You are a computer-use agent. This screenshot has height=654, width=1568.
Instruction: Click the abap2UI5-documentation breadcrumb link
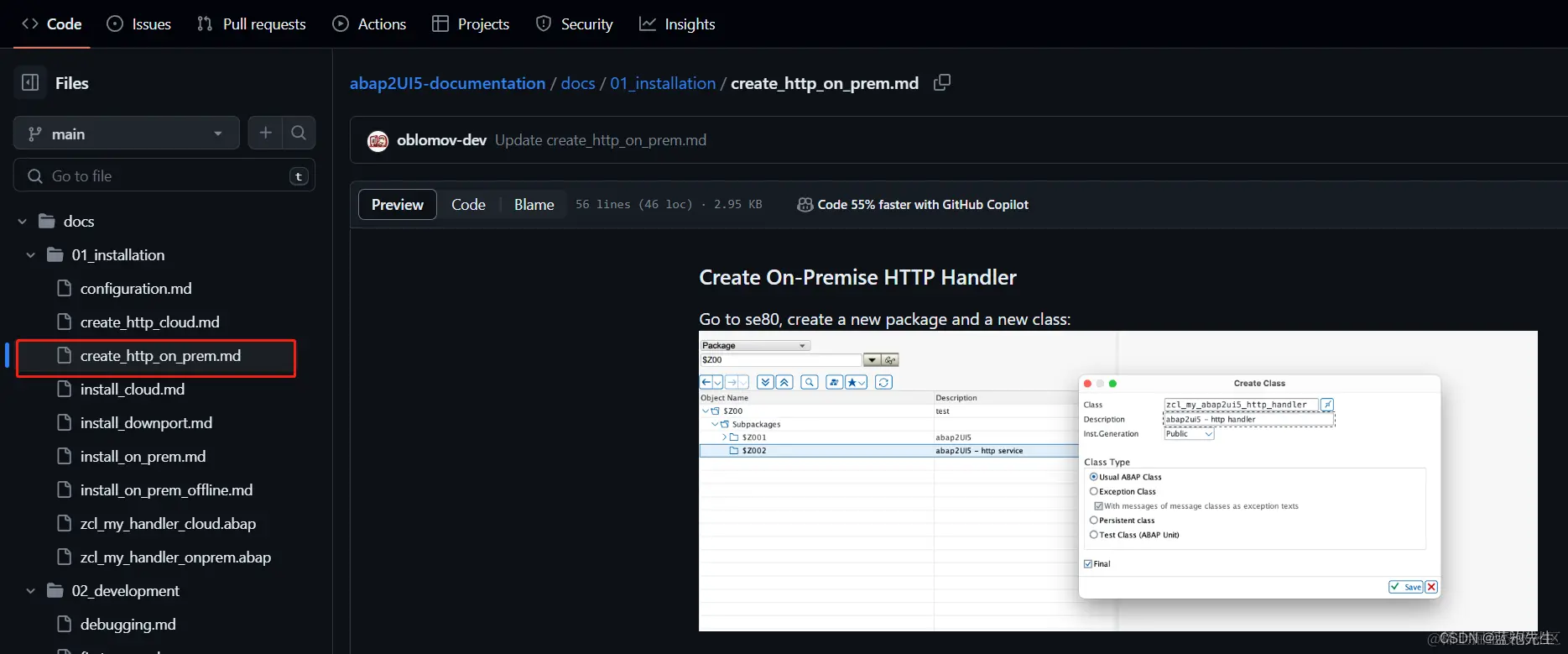coord(447,83)
